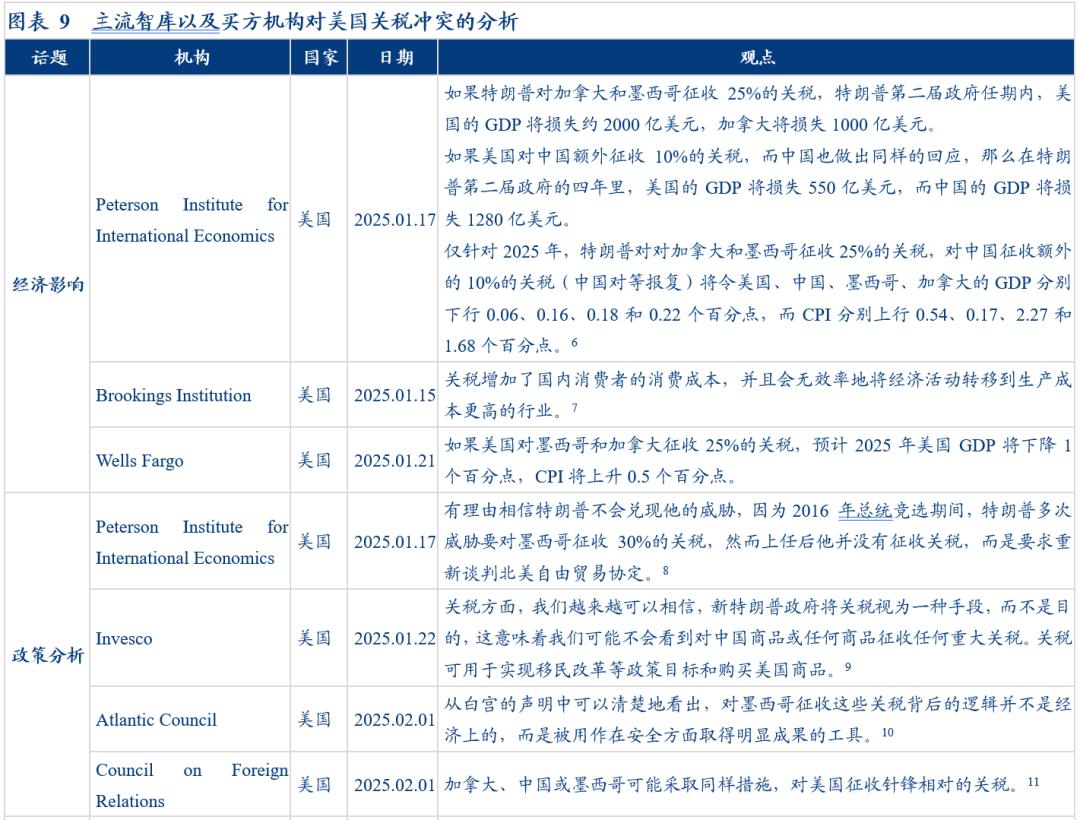Select the Wells Fargo institution cell
Viewport: 1080px width, 820px height.
140,461
